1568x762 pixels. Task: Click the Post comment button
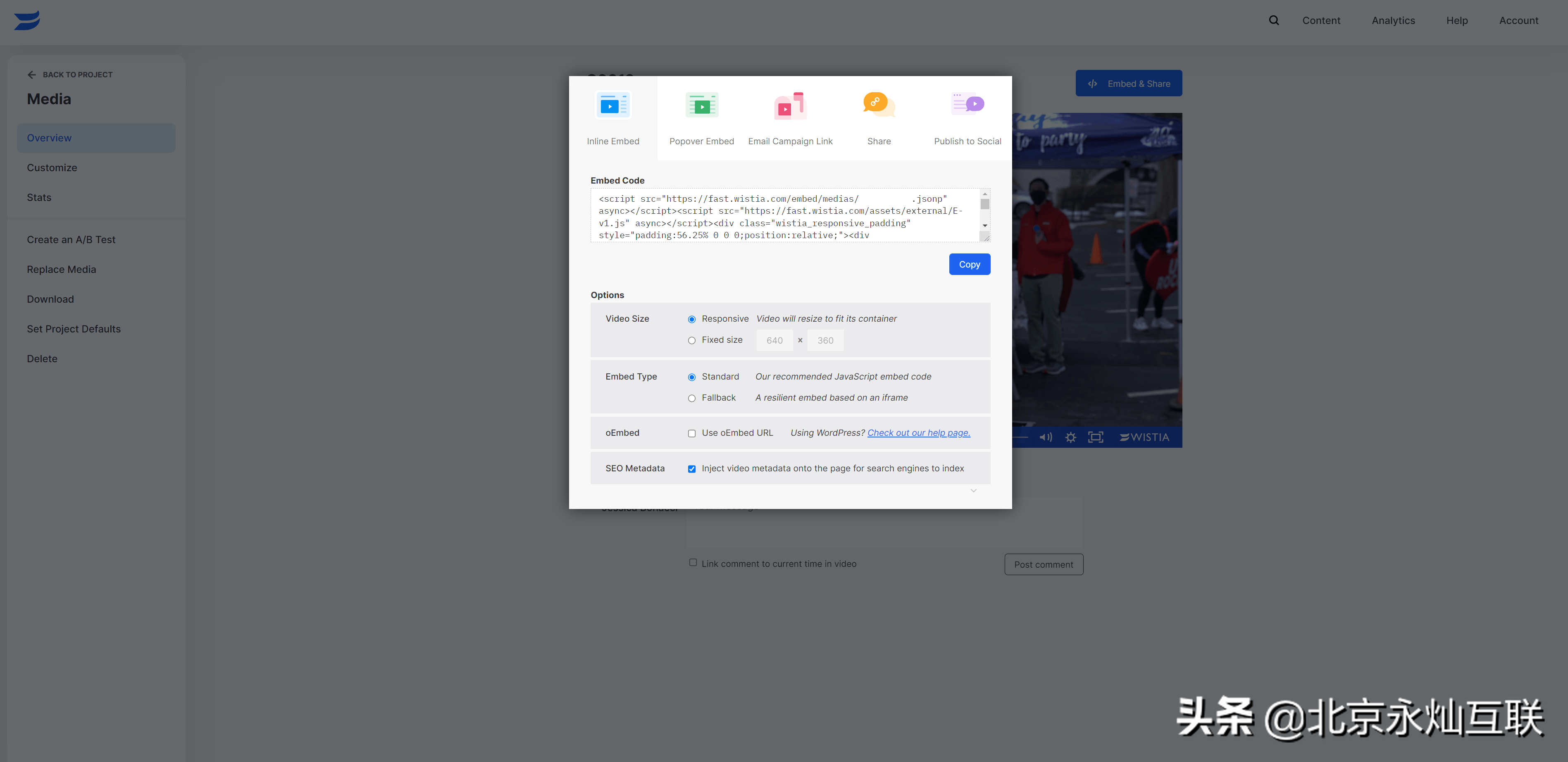point(1043,565)
